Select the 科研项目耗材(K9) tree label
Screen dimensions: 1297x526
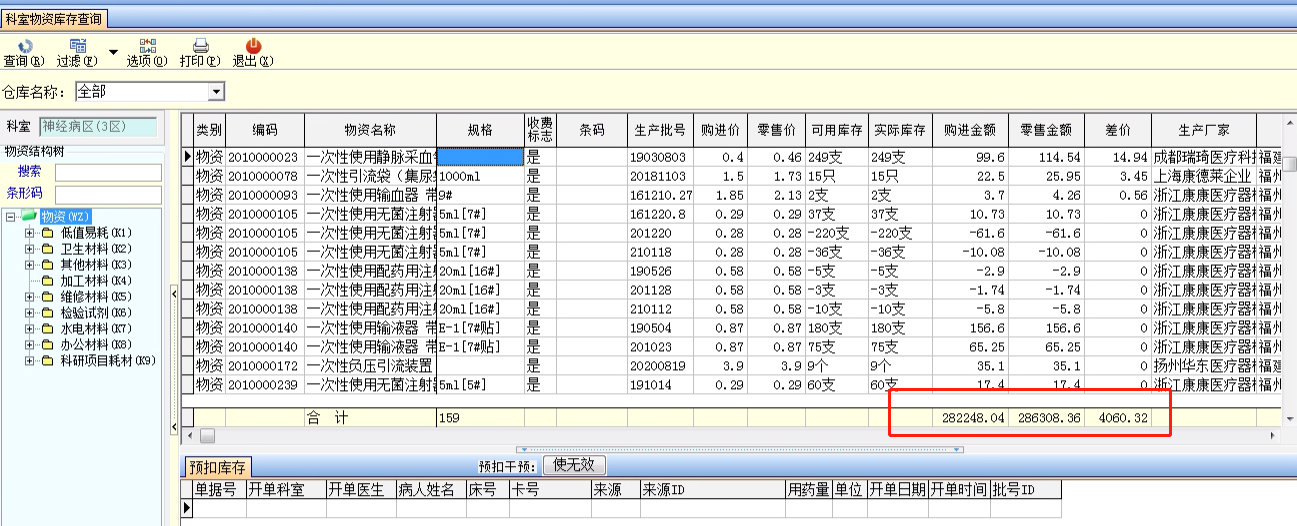pyautogui.click(x=108, y=361)
